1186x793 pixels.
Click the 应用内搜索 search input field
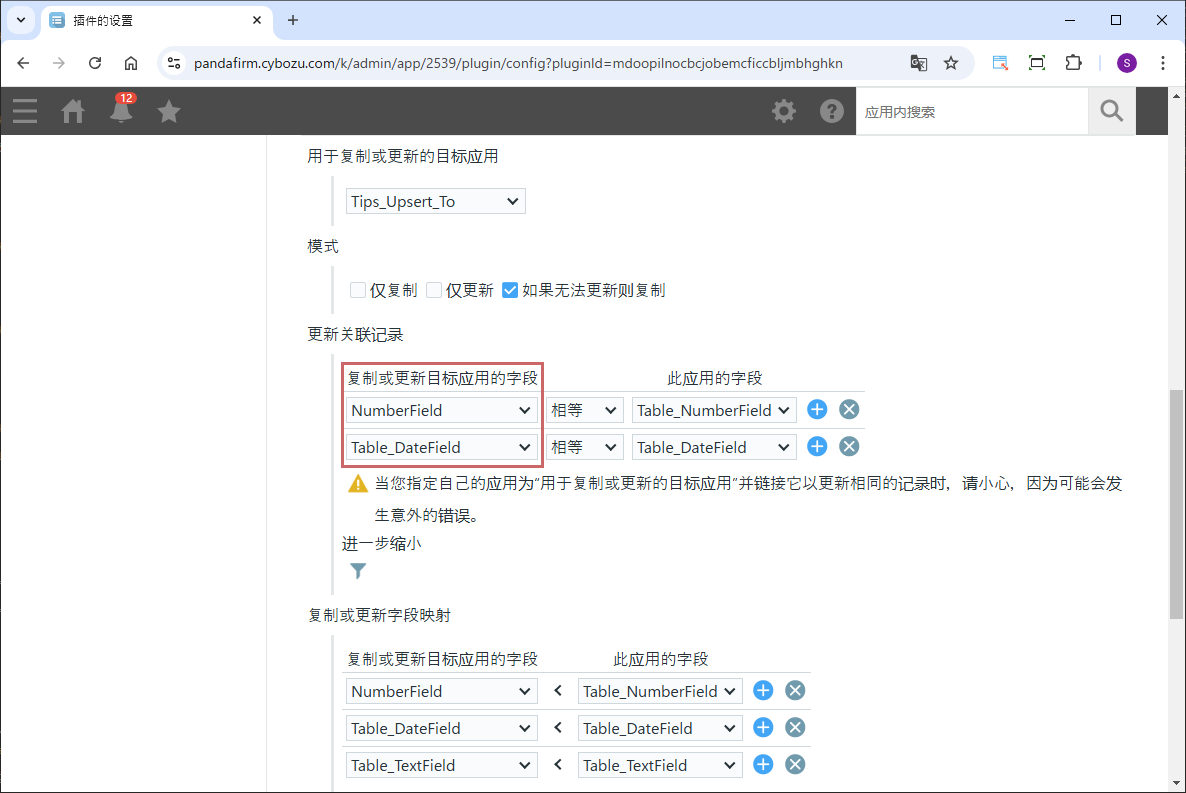click(x=971, y=112)
